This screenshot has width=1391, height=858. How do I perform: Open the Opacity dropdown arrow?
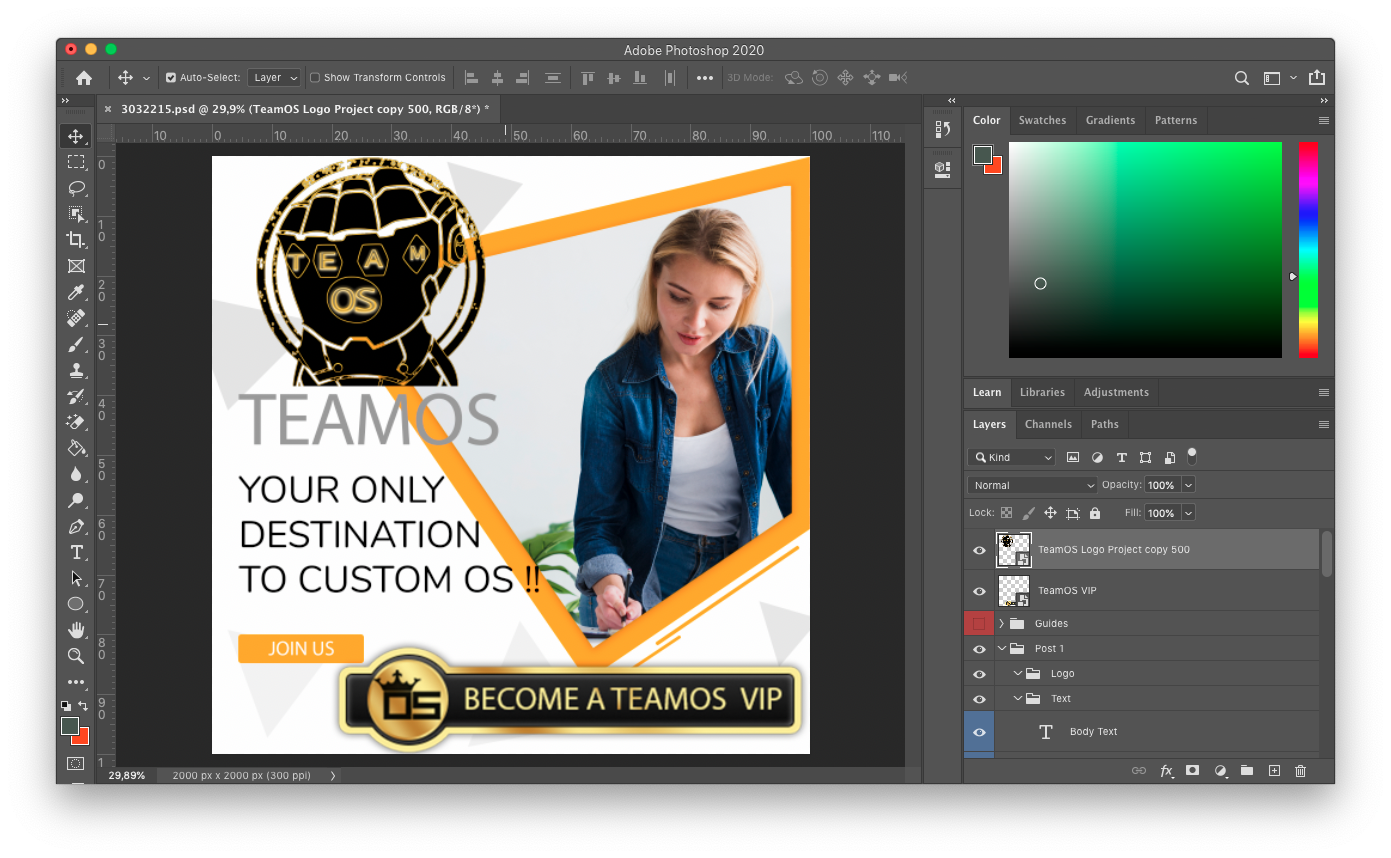(1188, 485)
